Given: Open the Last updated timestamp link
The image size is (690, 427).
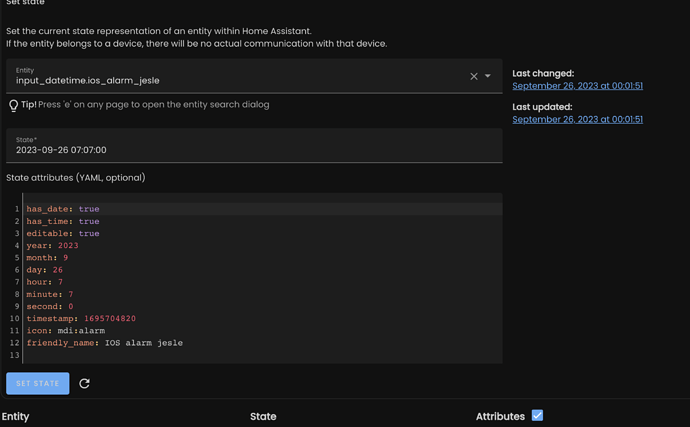Looking at the screenshot, I should click(x=577, y=119).
